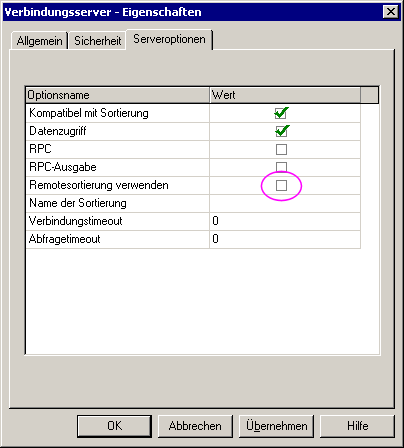Viewport: 404px width, 448px height.
Task: Click the OK button
Action: (x=114, y=426)
